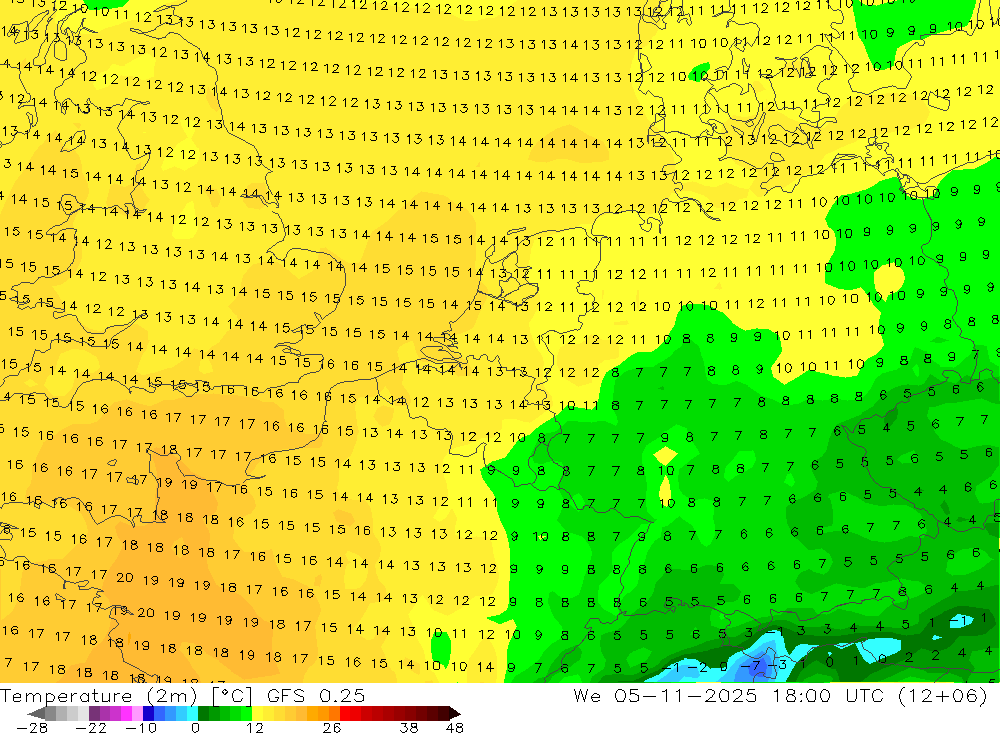Click the "48" legend scale label

(x=455, y=728)
